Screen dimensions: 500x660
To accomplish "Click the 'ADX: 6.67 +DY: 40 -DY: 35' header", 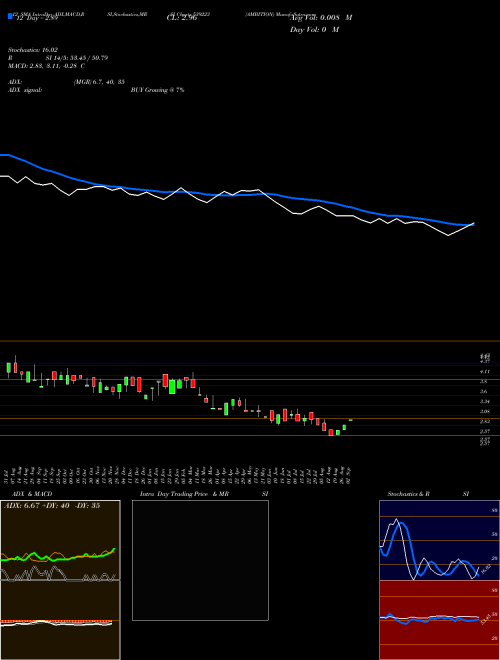I will tap(52, 506).
